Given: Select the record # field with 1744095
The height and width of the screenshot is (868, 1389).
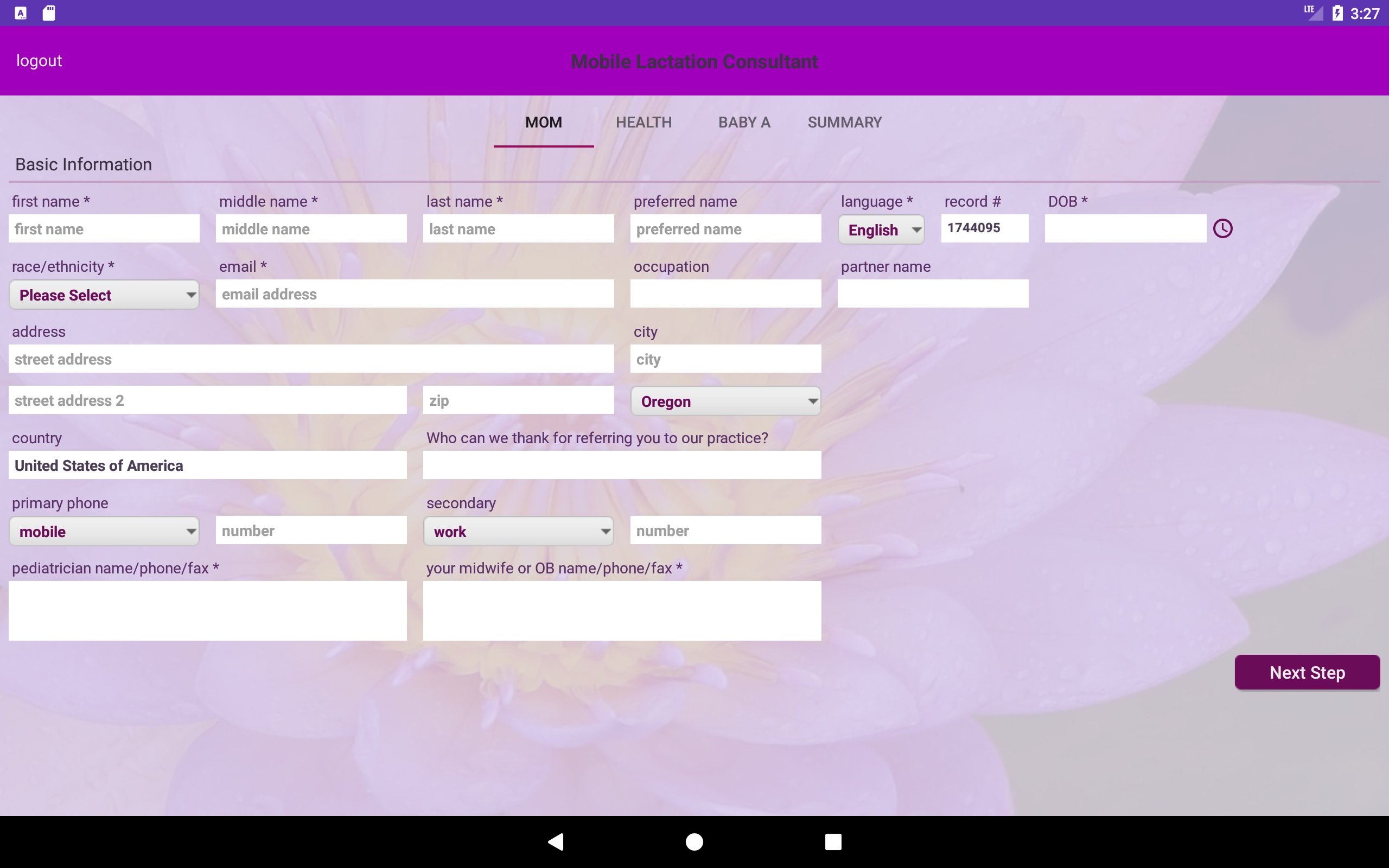Looking at the screenshot, I should [984, 228].
